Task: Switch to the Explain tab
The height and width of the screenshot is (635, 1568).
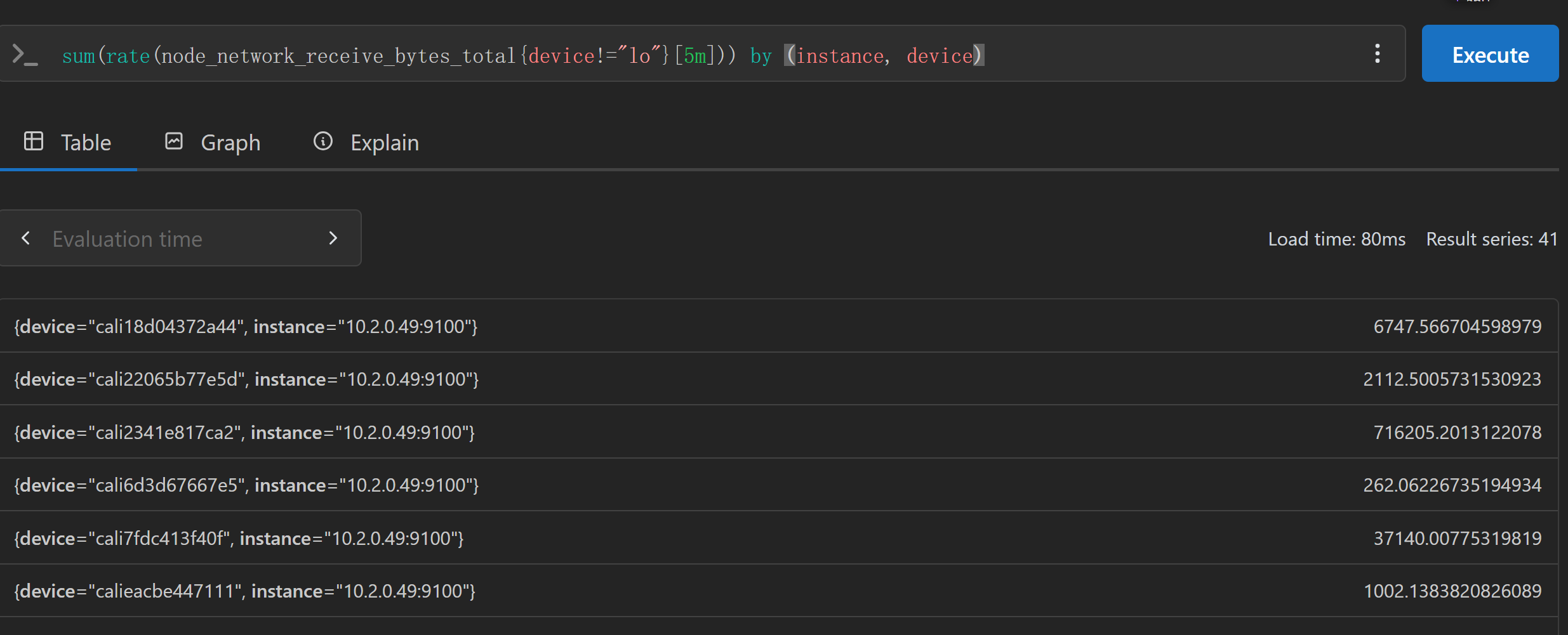Action: point(366,143)
